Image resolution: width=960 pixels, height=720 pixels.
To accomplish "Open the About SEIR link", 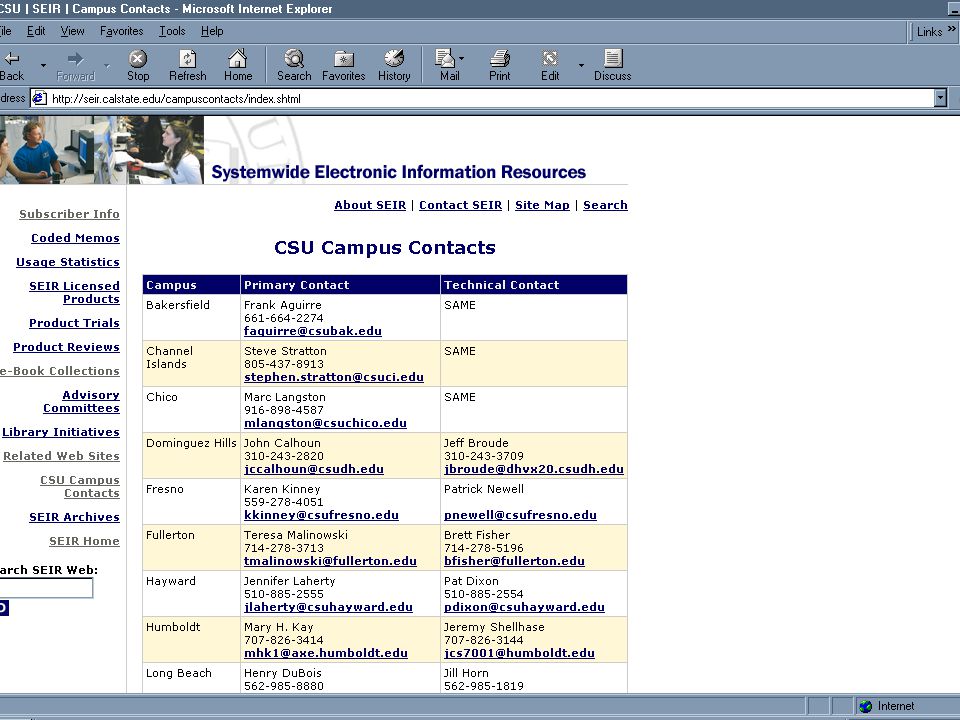I will pyautogui.click(x=370, y=205).
